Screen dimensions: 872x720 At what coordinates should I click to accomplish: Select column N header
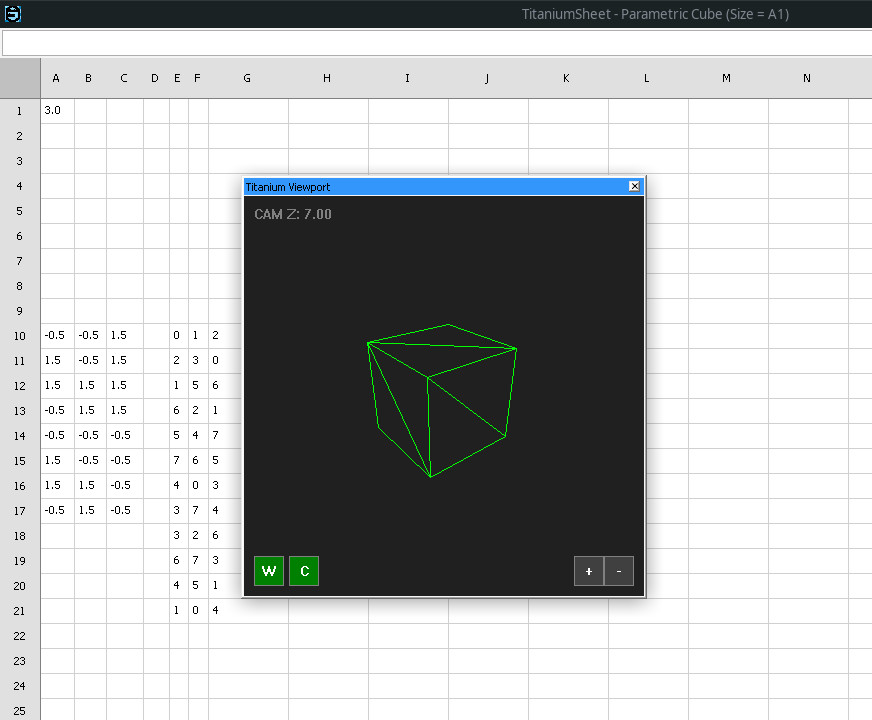coord(807,78)
